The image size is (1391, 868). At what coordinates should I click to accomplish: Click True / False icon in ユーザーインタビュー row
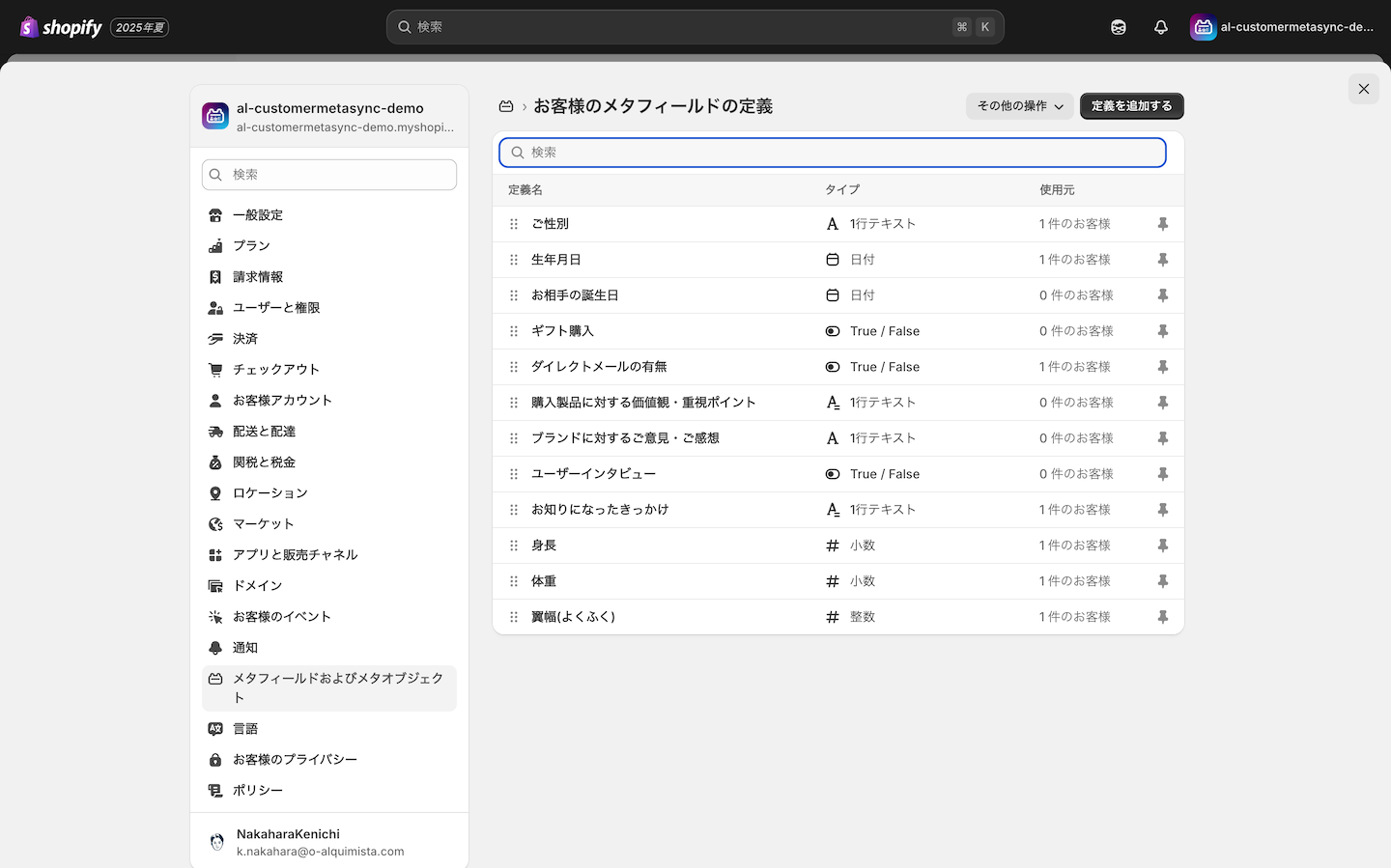(x=833, y=474)
